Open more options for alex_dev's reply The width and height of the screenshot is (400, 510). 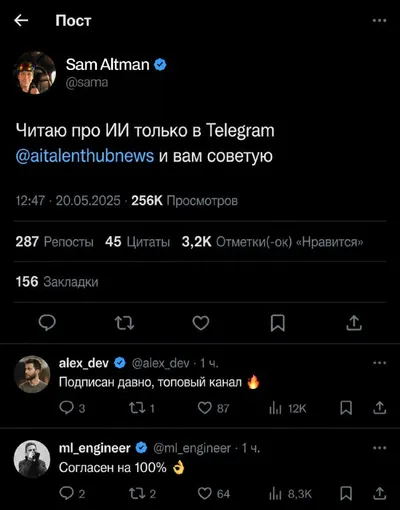coord(380,363)
